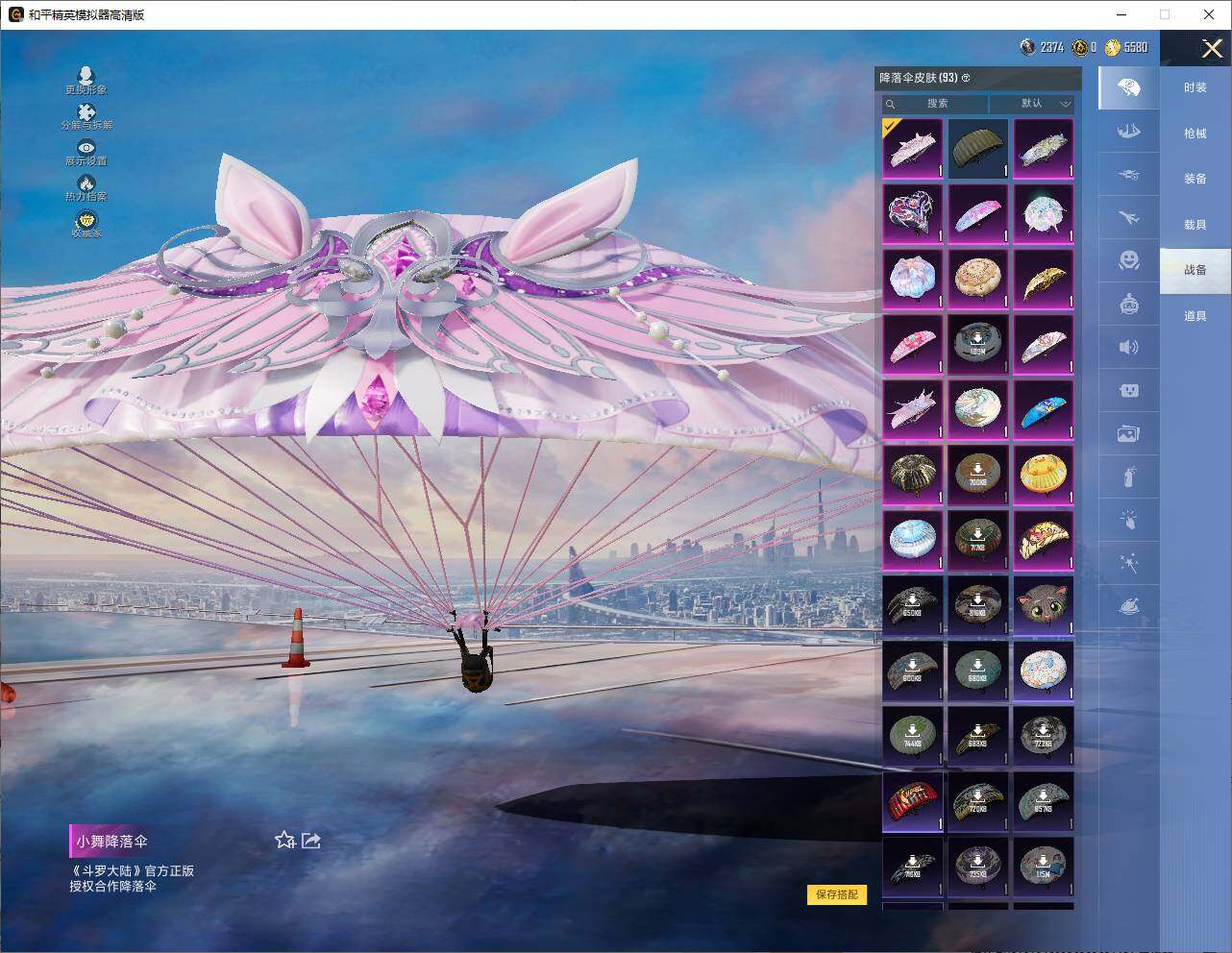The width and height of the screenshot is (1232, 953).
Task: Click the middle currency showing 0
Action: point(1084,47)
